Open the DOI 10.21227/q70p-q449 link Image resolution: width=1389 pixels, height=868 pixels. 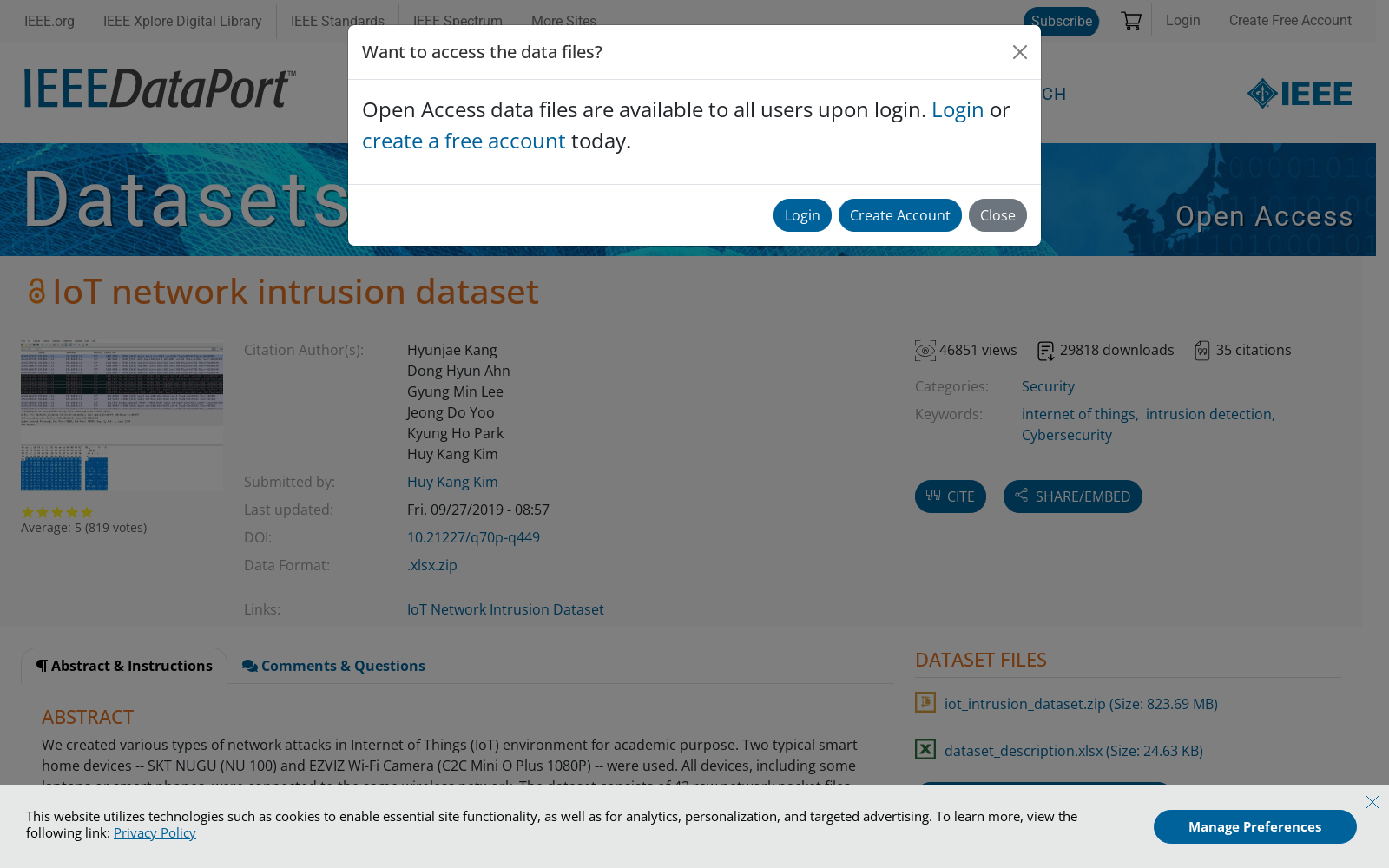[473, 538]
